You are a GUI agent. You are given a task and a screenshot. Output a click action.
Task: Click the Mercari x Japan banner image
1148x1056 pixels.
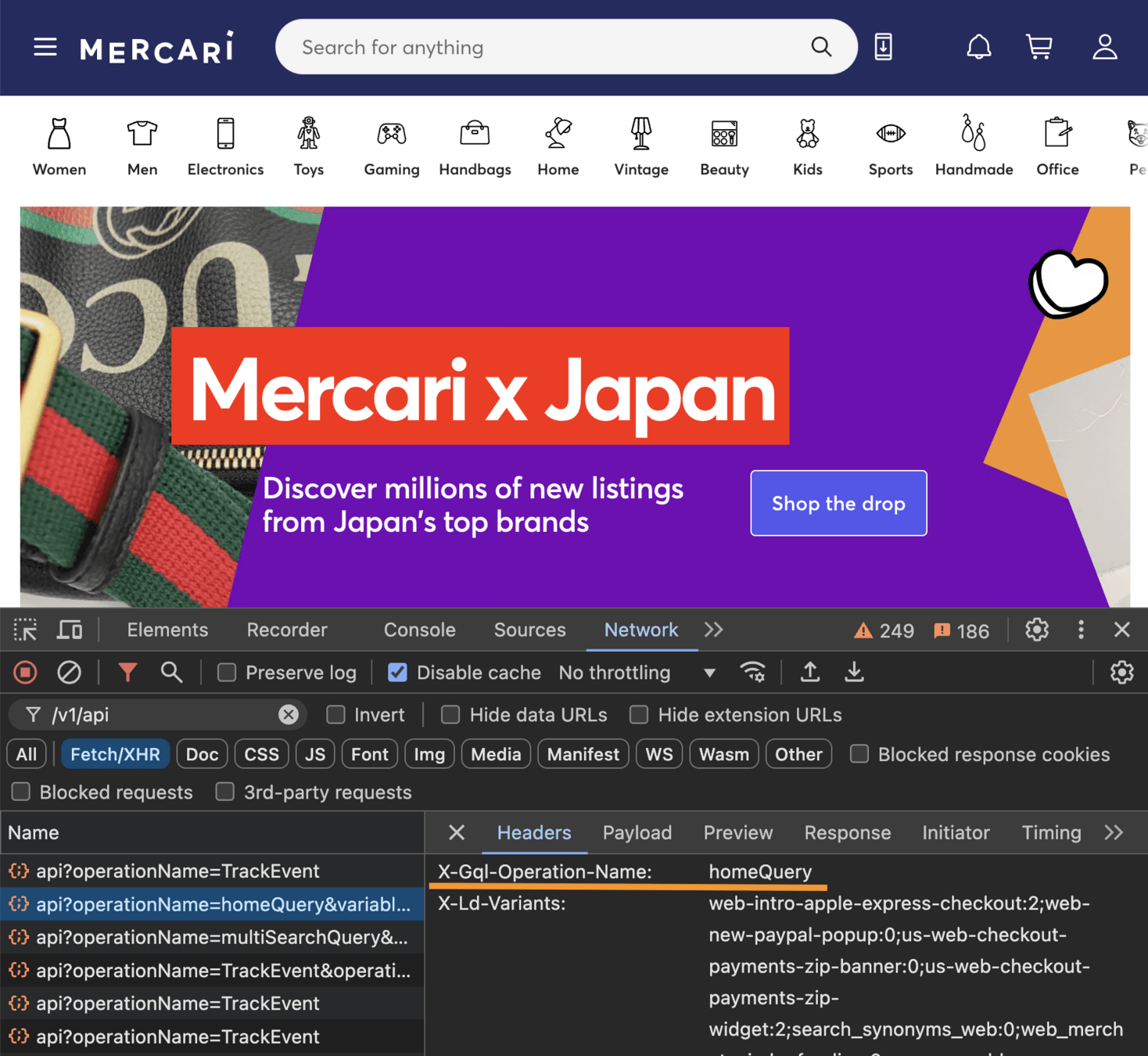pyautogui.click(x=575, y=407)
